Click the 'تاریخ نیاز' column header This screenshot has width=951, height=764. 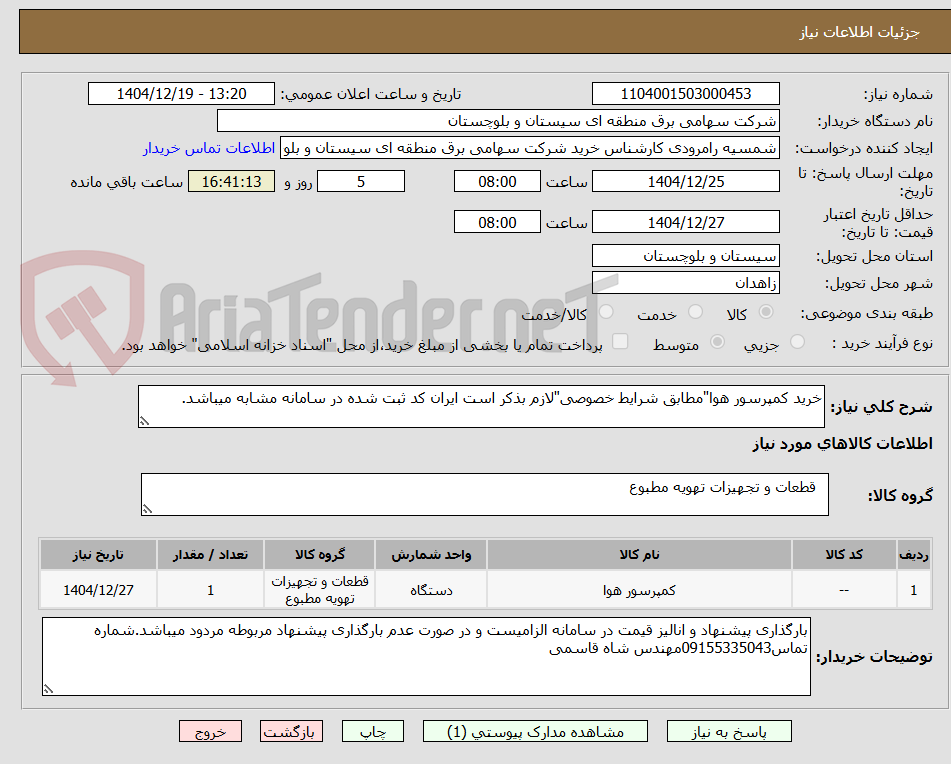coord(98,555)
